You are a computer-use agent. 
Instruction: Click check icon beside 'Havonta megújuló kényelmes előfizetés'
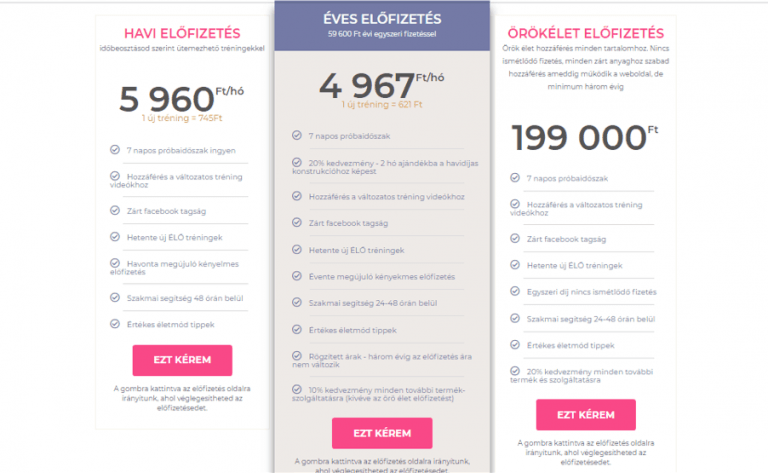click(115, 263)
